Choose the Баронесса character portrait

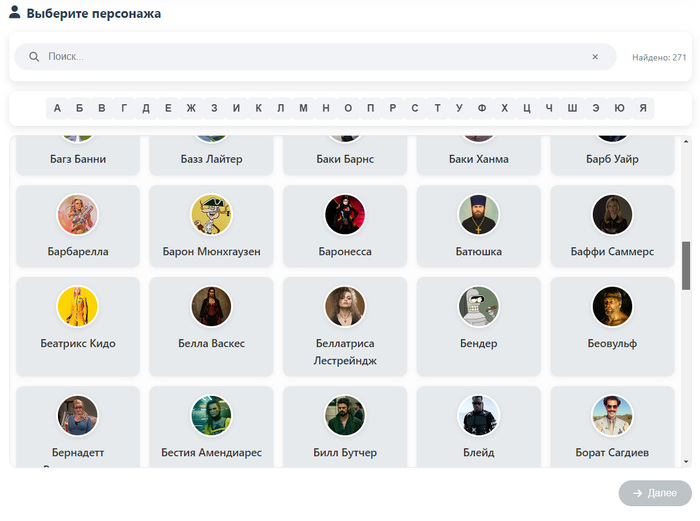tap(345, 214)
